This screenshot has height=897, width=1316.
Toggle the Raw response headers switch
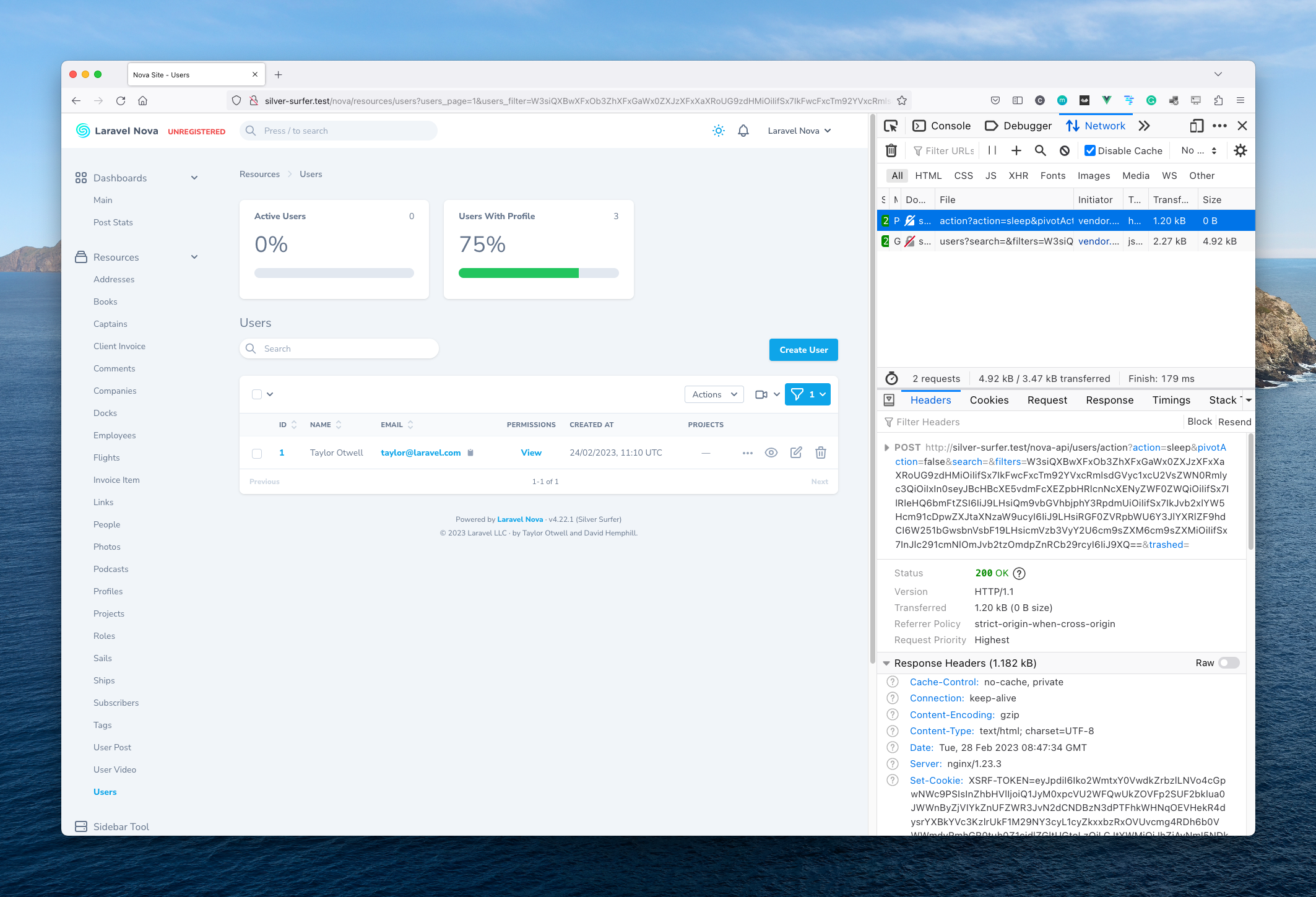tap(1229, 663)
